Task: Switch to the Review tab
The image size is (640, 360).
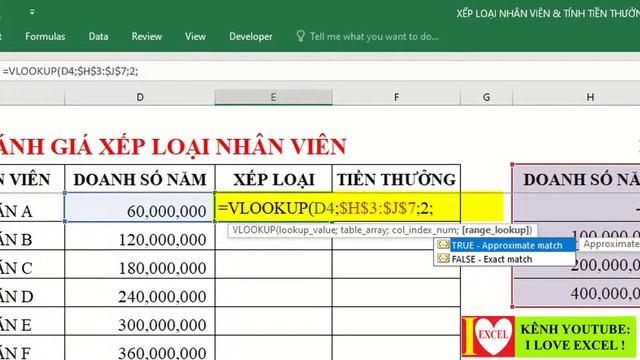Action: point(147,37)
